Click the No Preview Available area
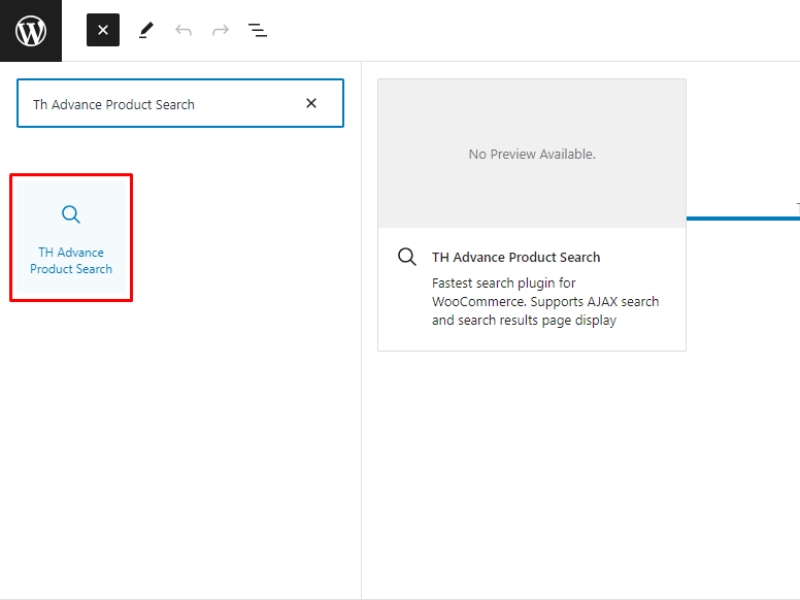Screen dimensions: 800x600 click(x=532, y=154)
